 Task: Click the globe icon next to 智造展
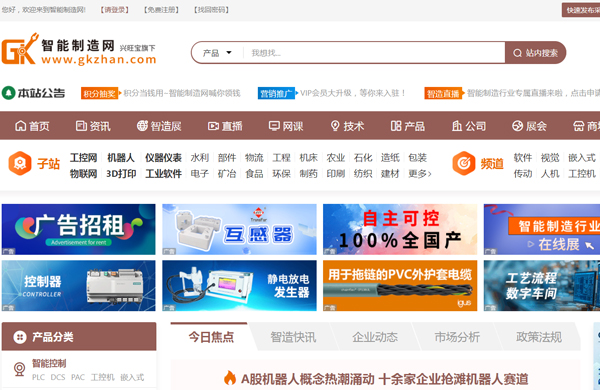pos(142,126)
